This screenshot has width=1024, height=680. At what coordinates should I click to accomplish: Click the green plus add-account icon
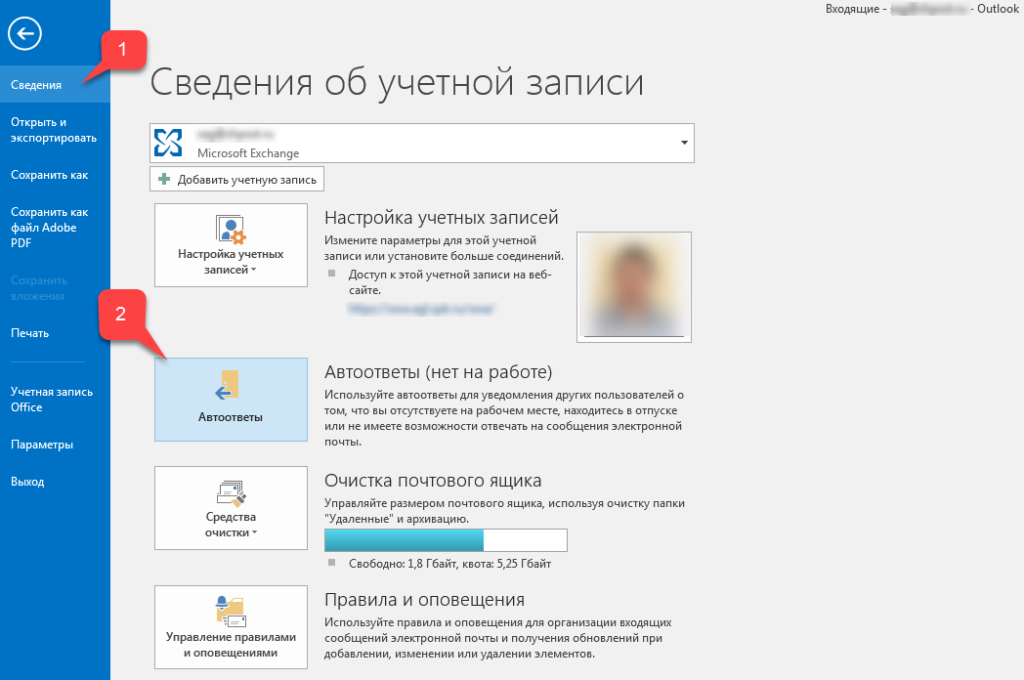(x=164, y=179)
